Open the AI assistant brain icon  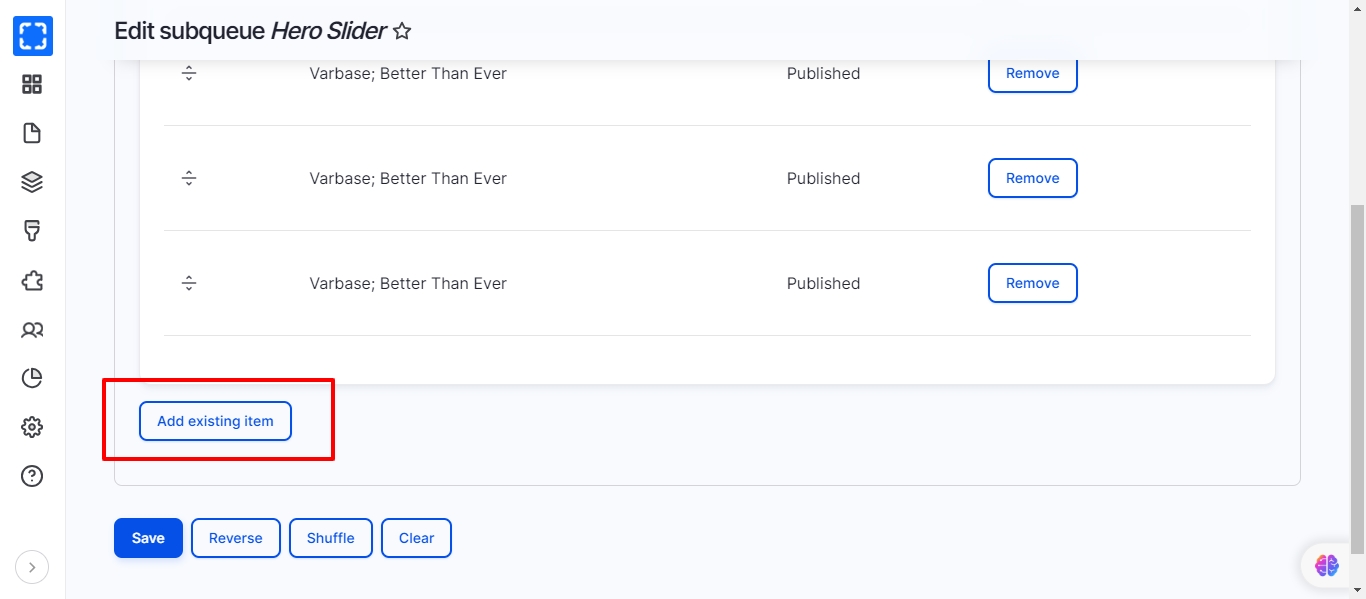(1326, 566)
